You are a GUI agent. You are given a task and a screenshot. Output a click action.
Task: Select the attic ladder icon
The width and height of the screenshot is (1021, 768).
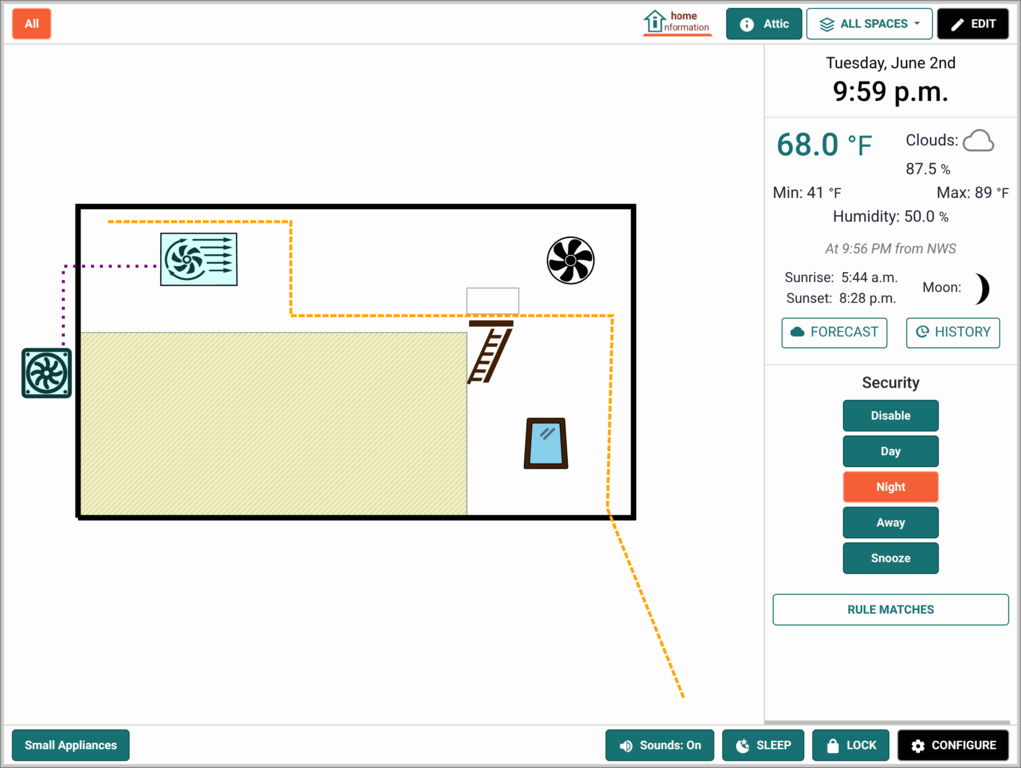(x=490, y=351)
